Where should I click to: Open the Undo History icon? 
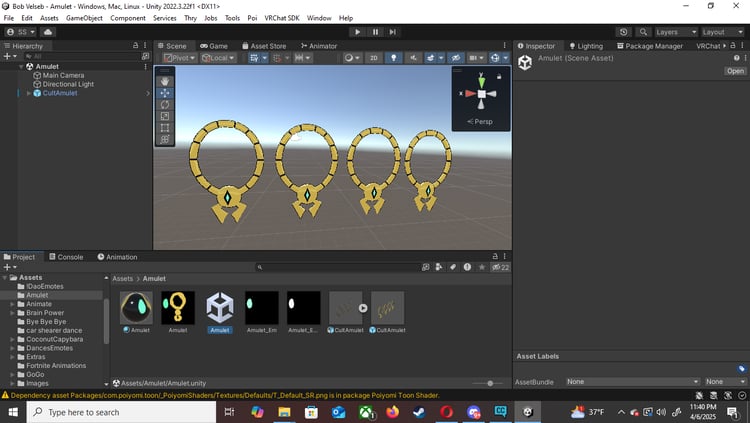[x=623, y=32]
